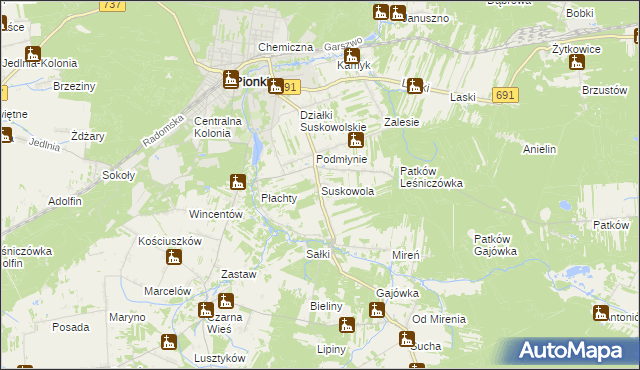This screenshot has width=640, height=370.
Task: Click the Sałki label
Action: 318,254
